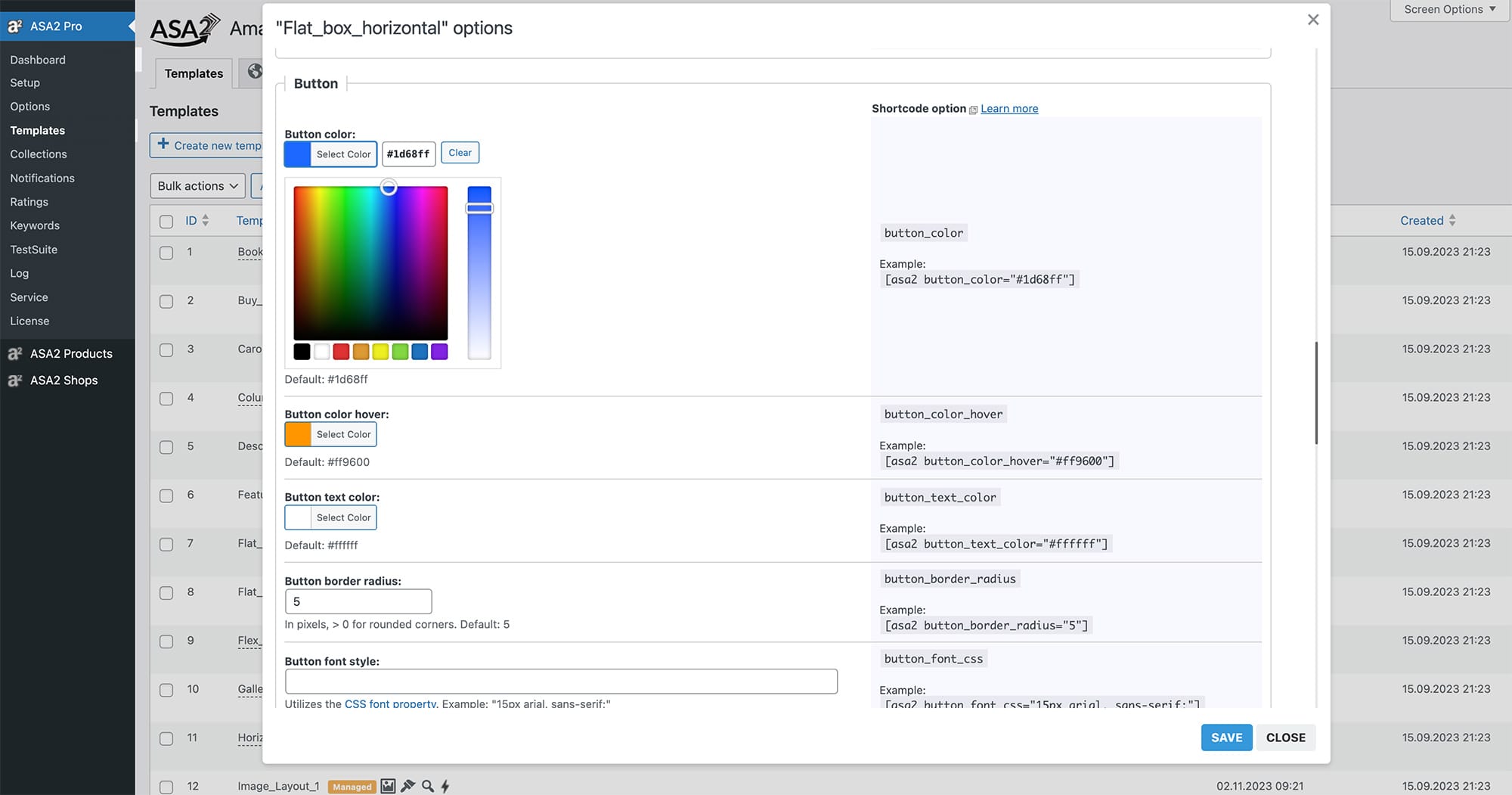The height and width of the screenshot is (795, 1512).
Task: Click the Button border radius field
Action: click(x=358, y=601)
